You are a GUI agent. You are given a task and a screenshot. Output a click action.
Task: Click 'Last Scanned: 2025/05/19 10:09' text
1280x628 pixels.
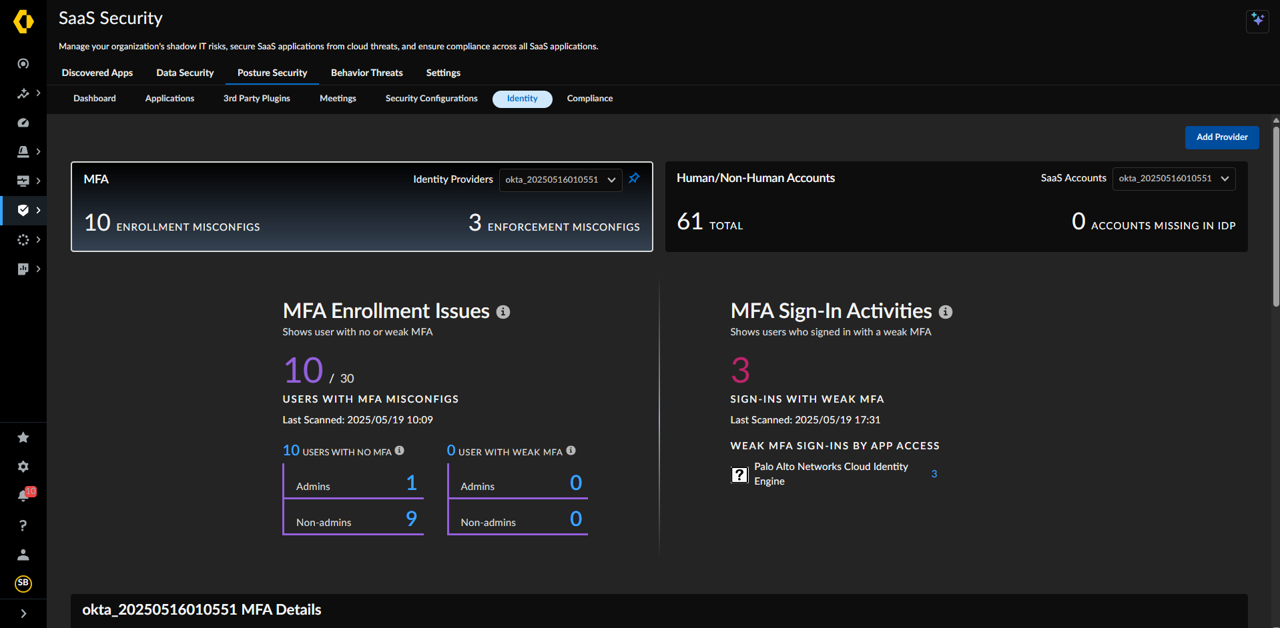[358, 420]
